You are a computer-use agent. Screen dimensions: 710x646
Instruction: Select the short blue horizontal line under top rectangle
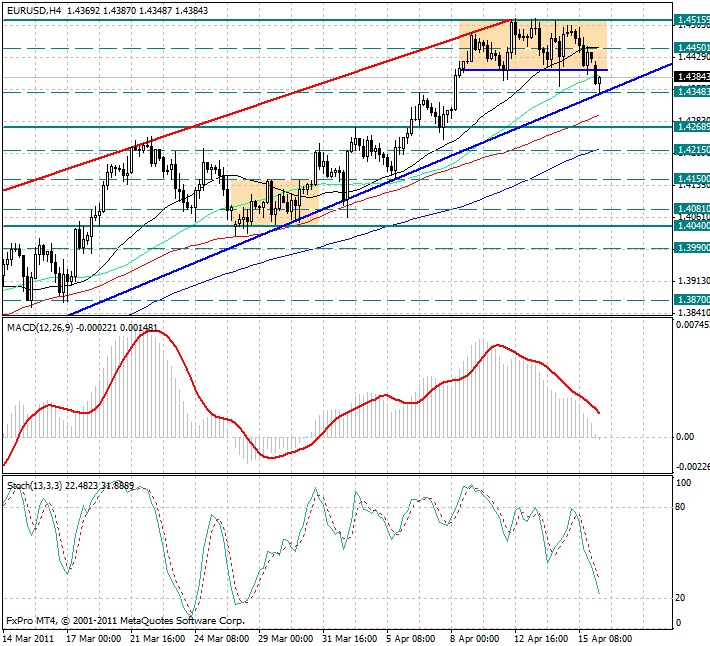[533, 70]
